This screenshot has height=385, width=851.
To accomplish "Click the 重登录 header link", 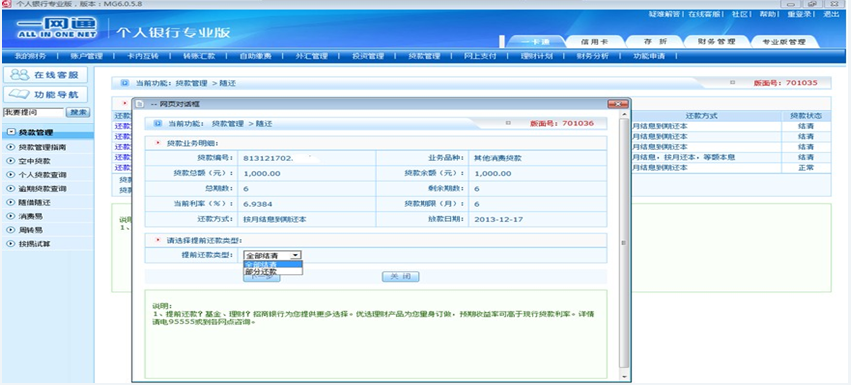I will [x=799, y=14].
